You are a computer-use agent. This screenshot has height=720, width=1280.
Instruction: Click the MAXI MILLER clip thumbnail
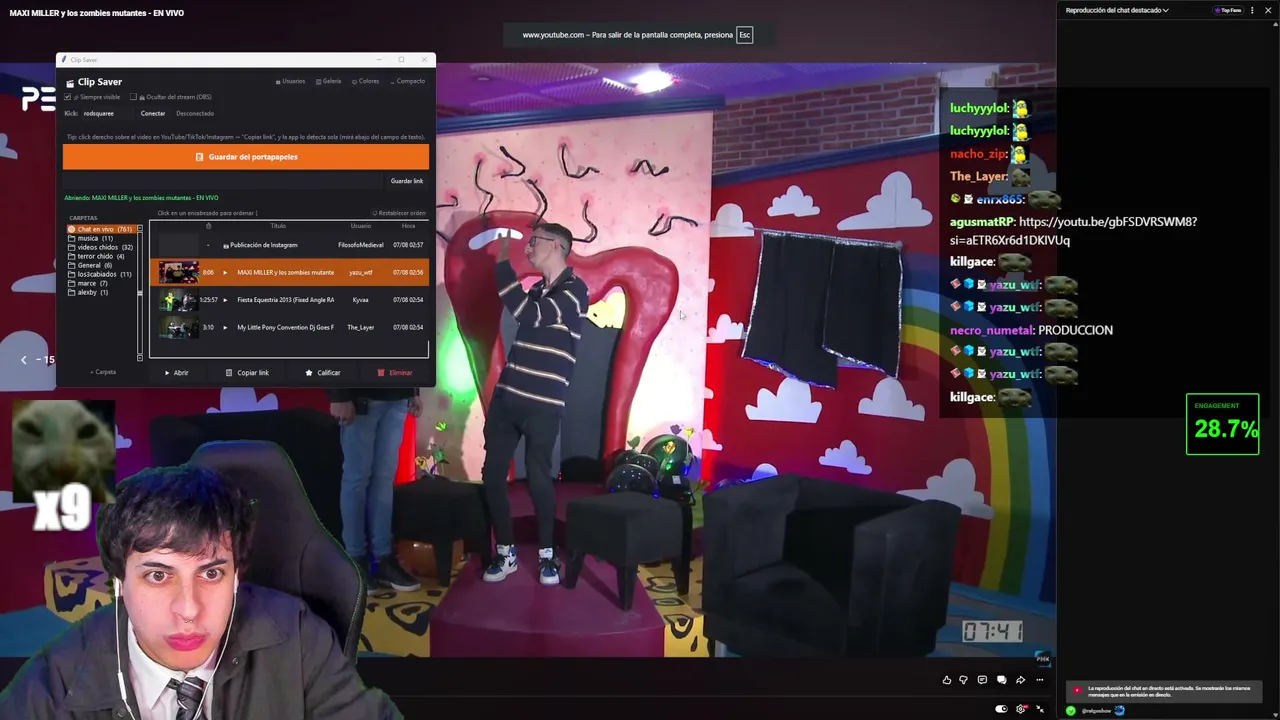point(177,272)
